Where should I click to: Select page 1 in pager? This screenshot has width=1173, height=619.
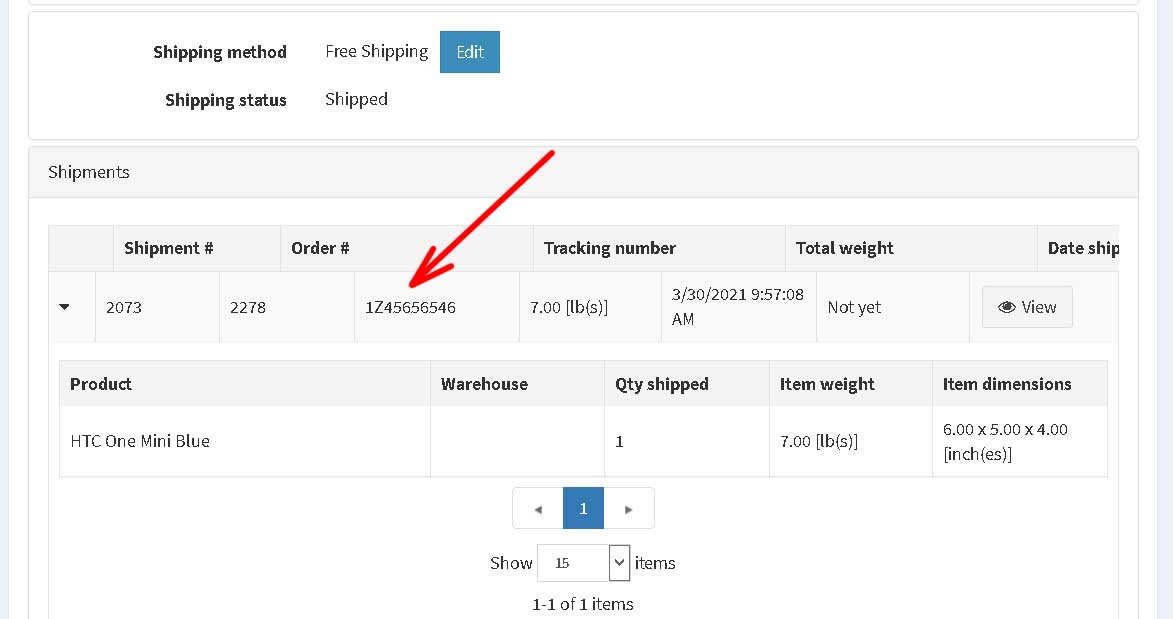tap(584, 509)
